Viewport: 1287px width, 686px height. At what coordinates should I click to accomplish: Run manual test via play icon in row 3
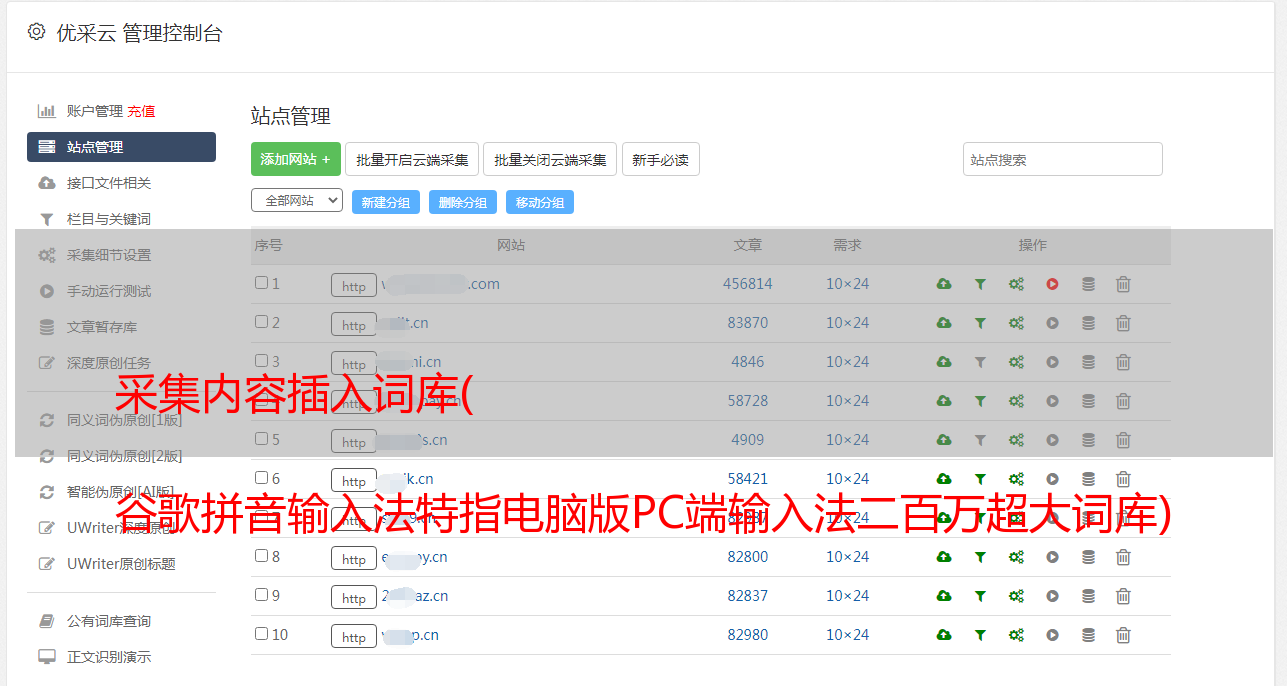pos(1052,362)
